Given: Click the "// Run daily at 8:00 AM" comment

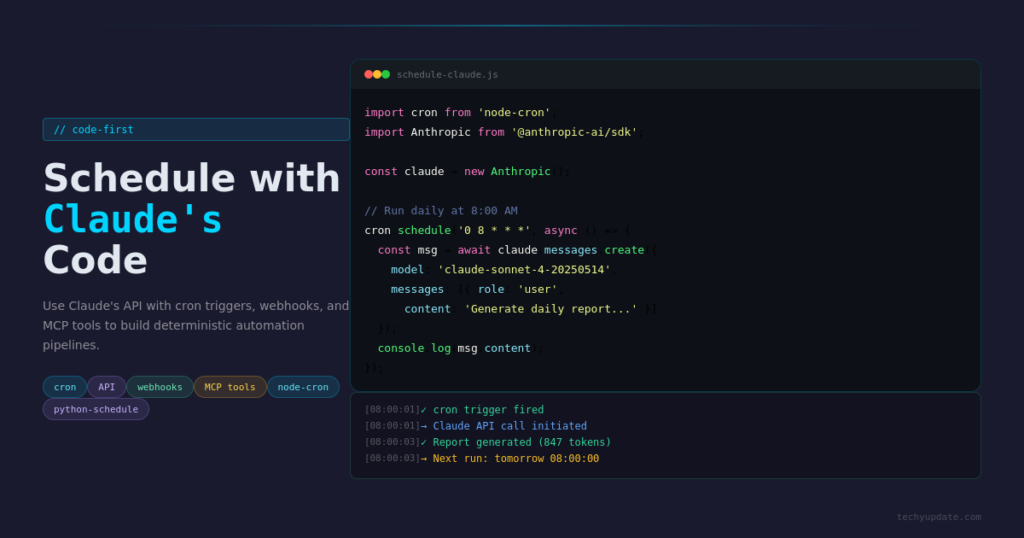Looking at the screenshot, I should (x=441, y=210).
